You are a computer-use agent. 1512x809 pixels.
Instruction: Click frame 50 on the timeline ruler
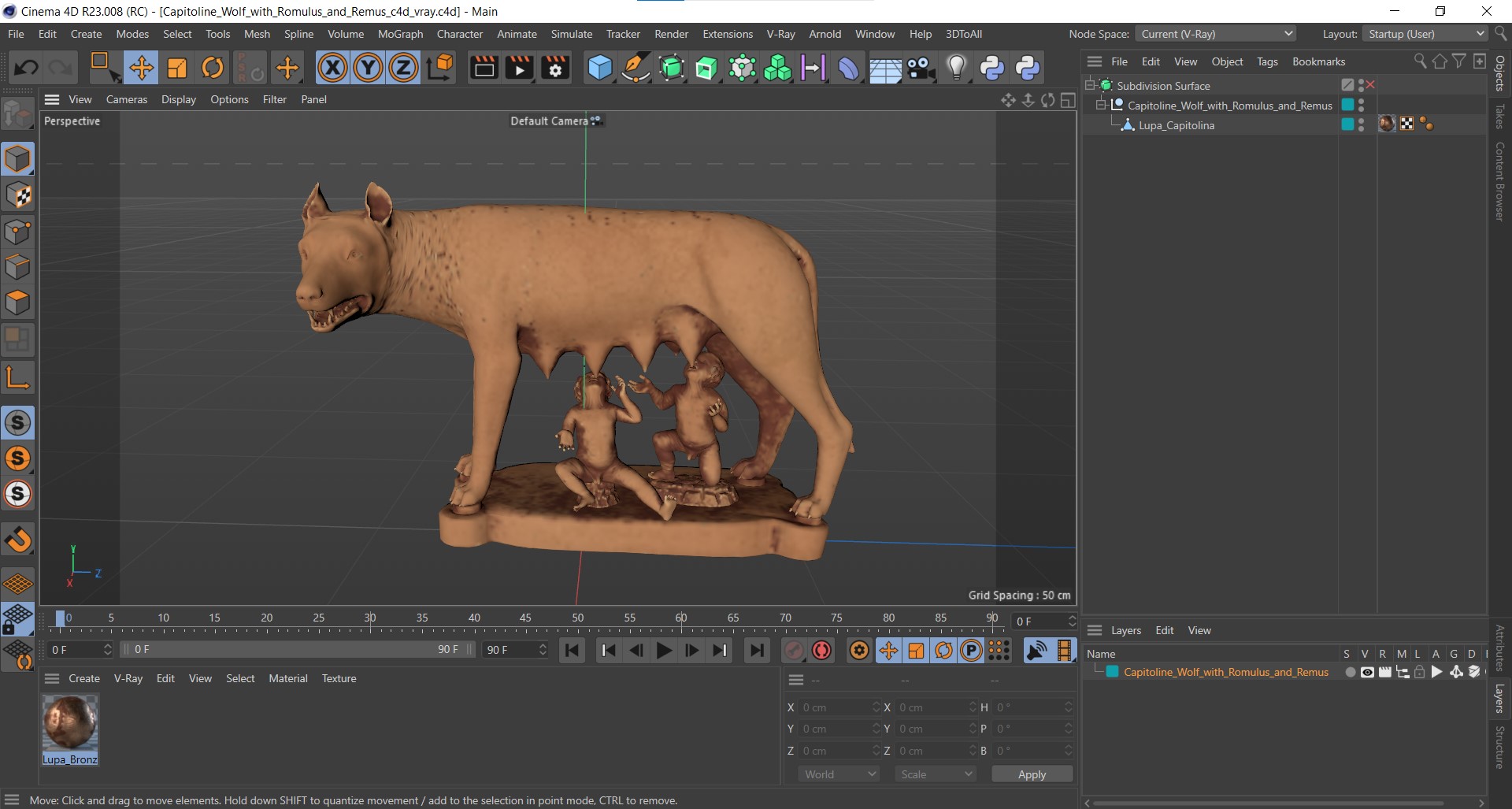tap(578, 618)
